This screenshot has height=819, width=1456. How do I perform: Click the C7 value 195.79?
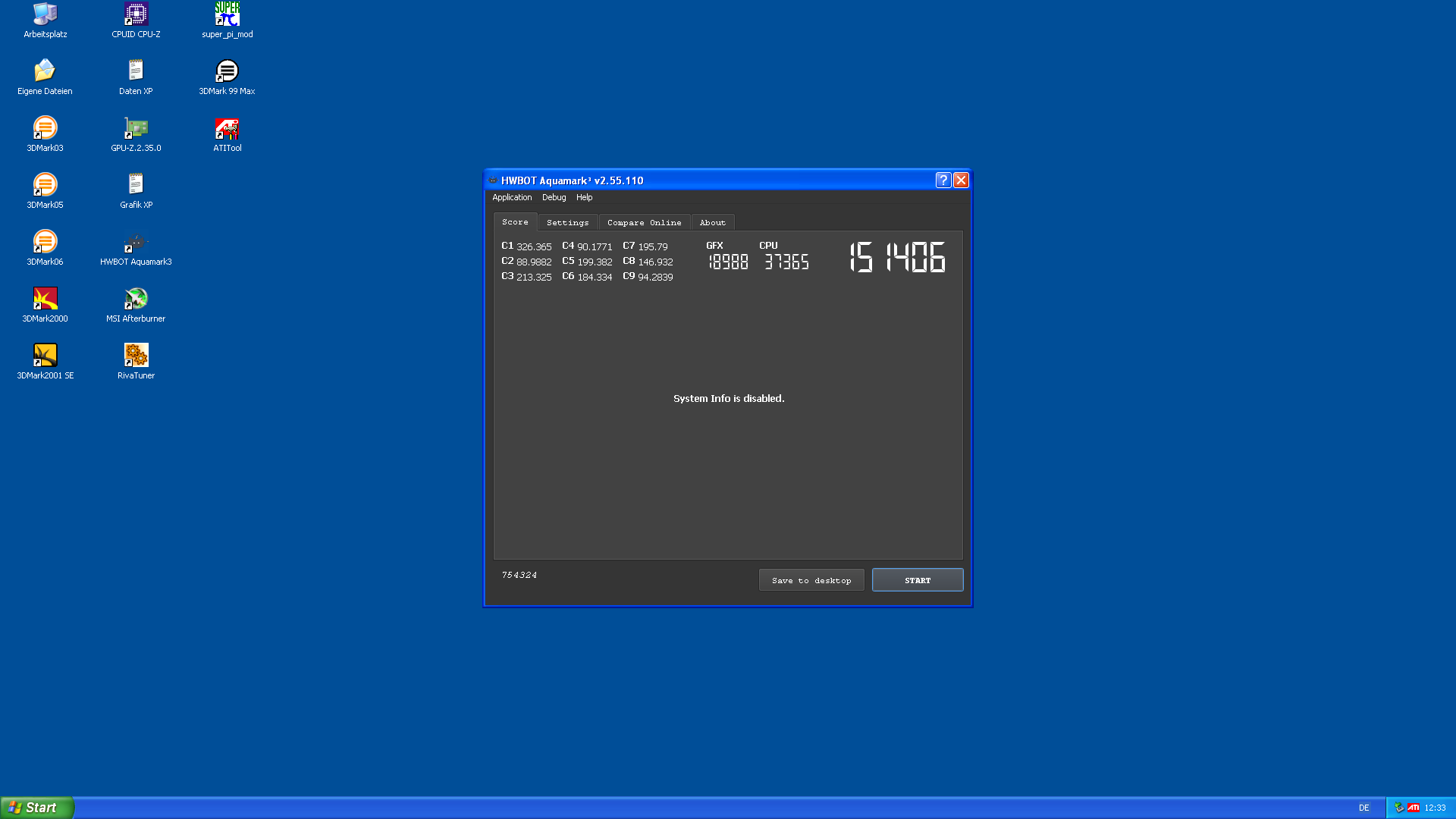tap(653, 246)
